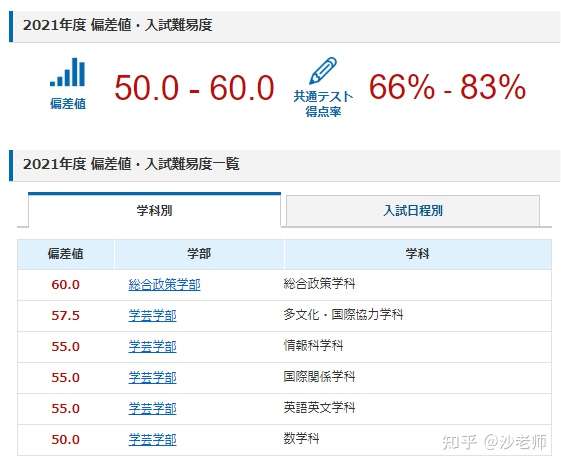Viewport: 561px width, 465px height.
Task: Open 学芸学部 link in the 多文化・国際協力学科 row
Action: click(x=152, y=315)
